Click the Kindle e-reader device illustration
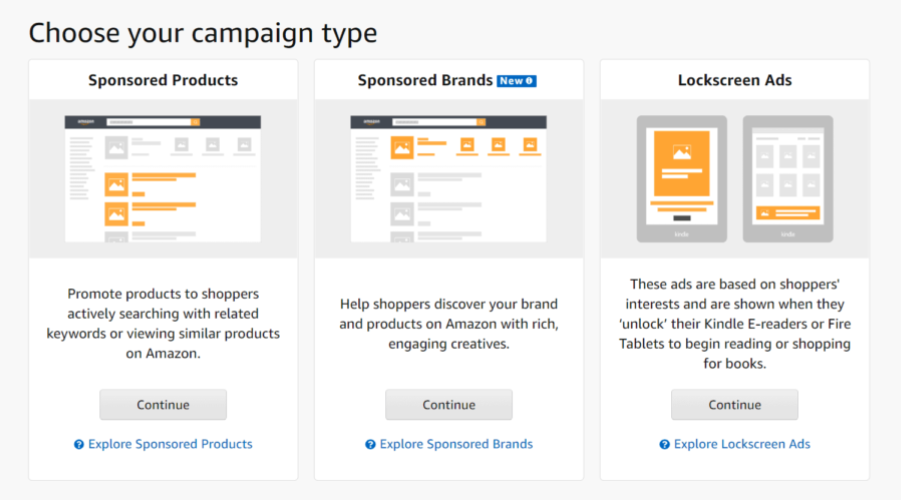This screenshot has height=500, width=901. click(x=682, y=179)
